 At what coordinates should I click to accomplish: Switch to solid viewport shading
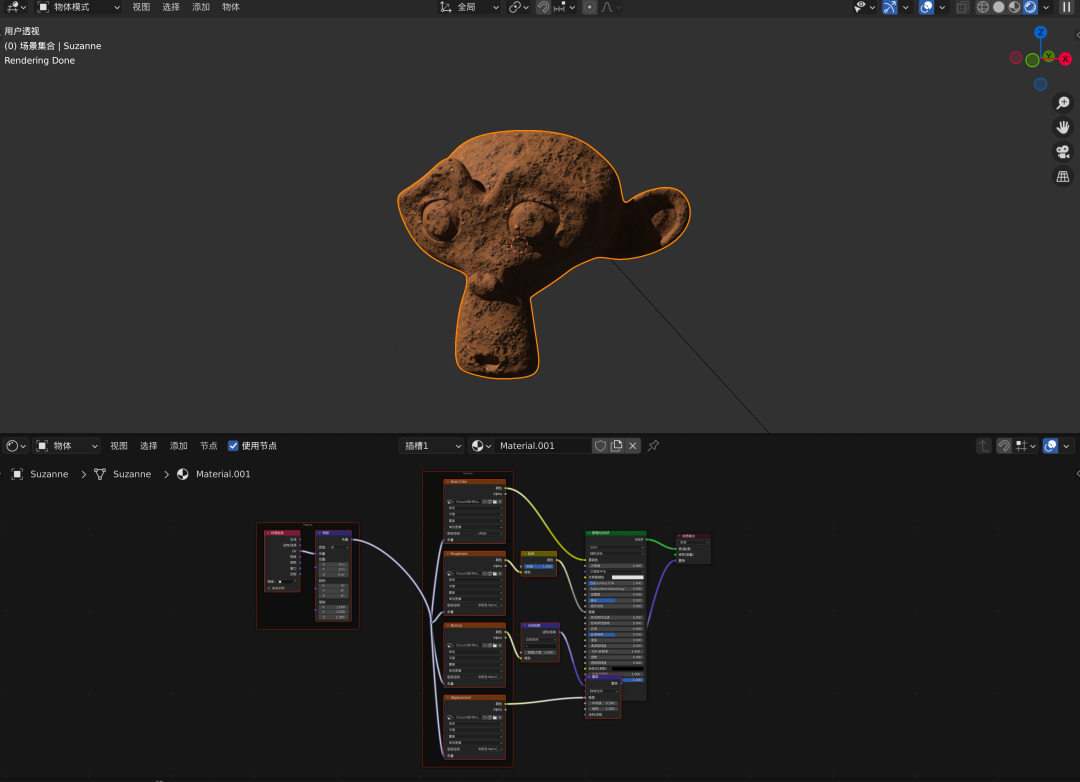click(x=999, y=7)
